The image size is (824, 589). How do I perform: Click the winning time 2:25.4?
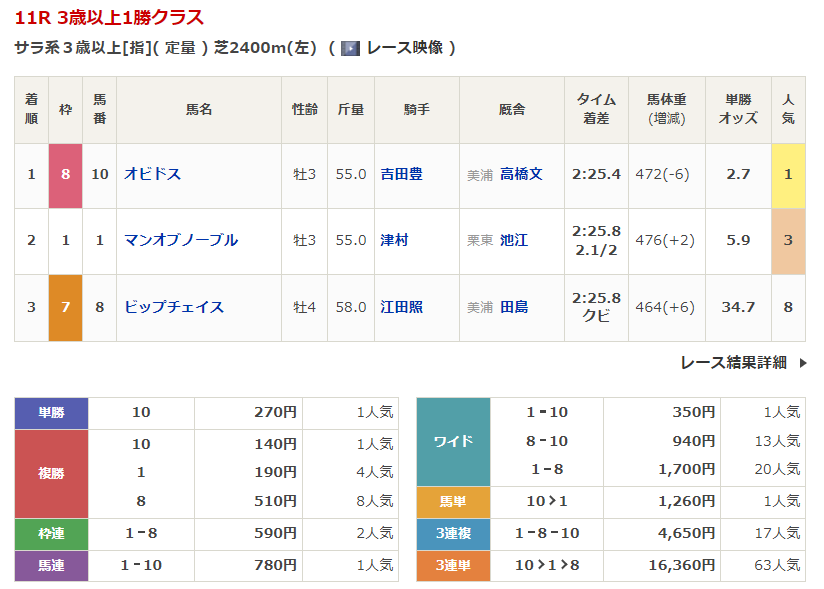tap(596, 174)
